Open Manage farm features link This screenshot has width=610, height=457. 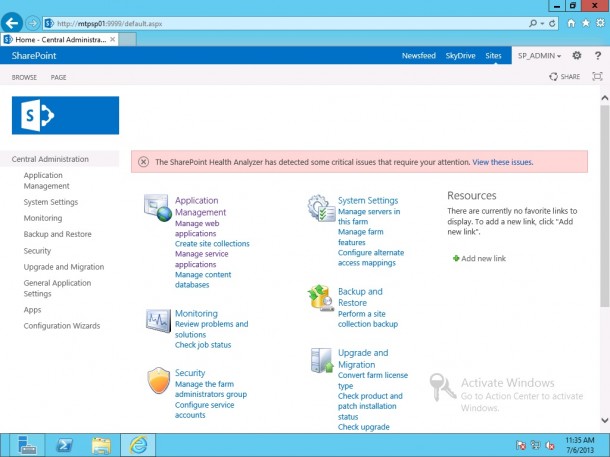pyautogui.click(x=361, y=237)
